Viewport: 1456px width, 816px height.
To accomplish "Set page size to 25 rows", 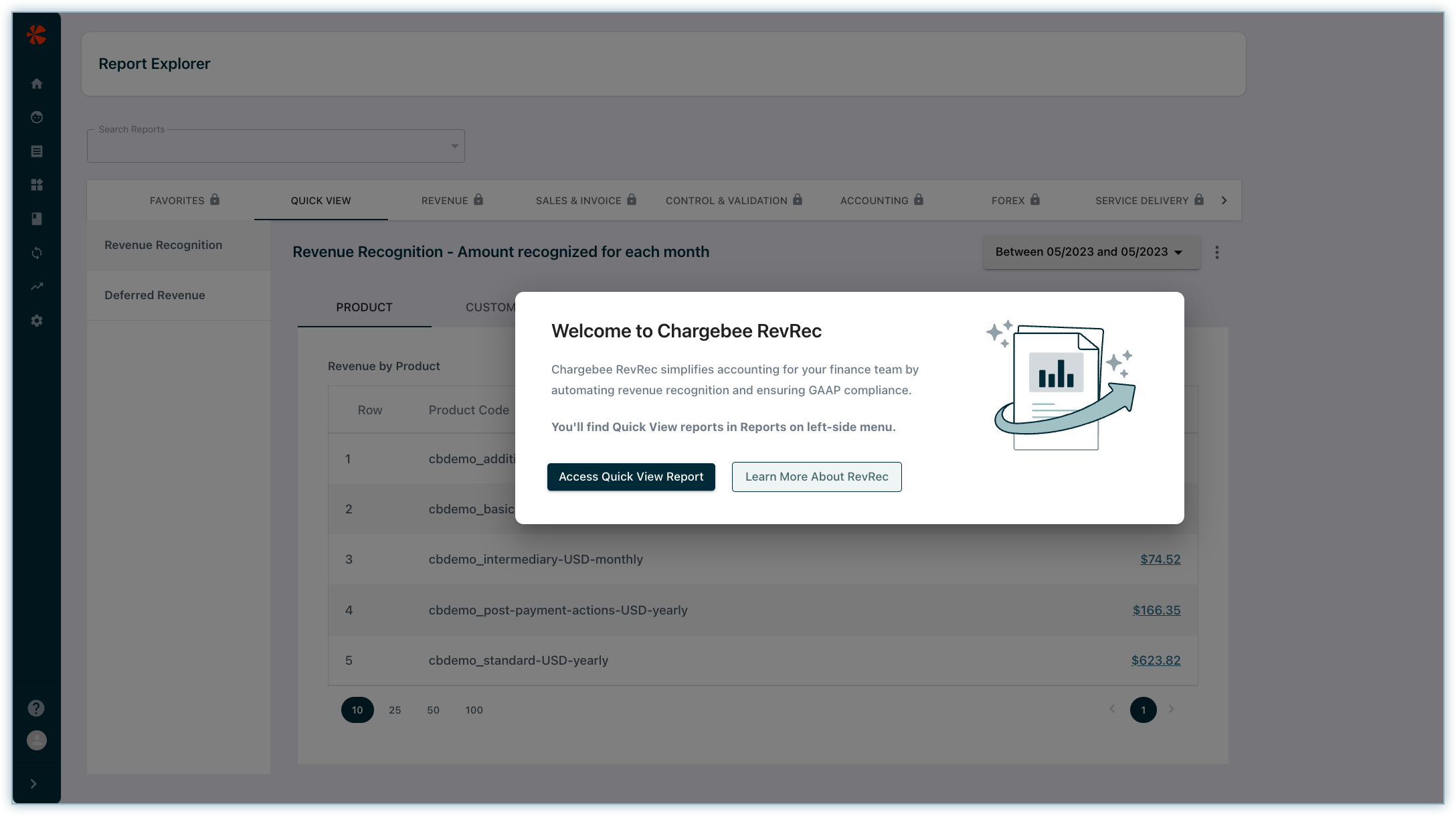I will point(395,710).
